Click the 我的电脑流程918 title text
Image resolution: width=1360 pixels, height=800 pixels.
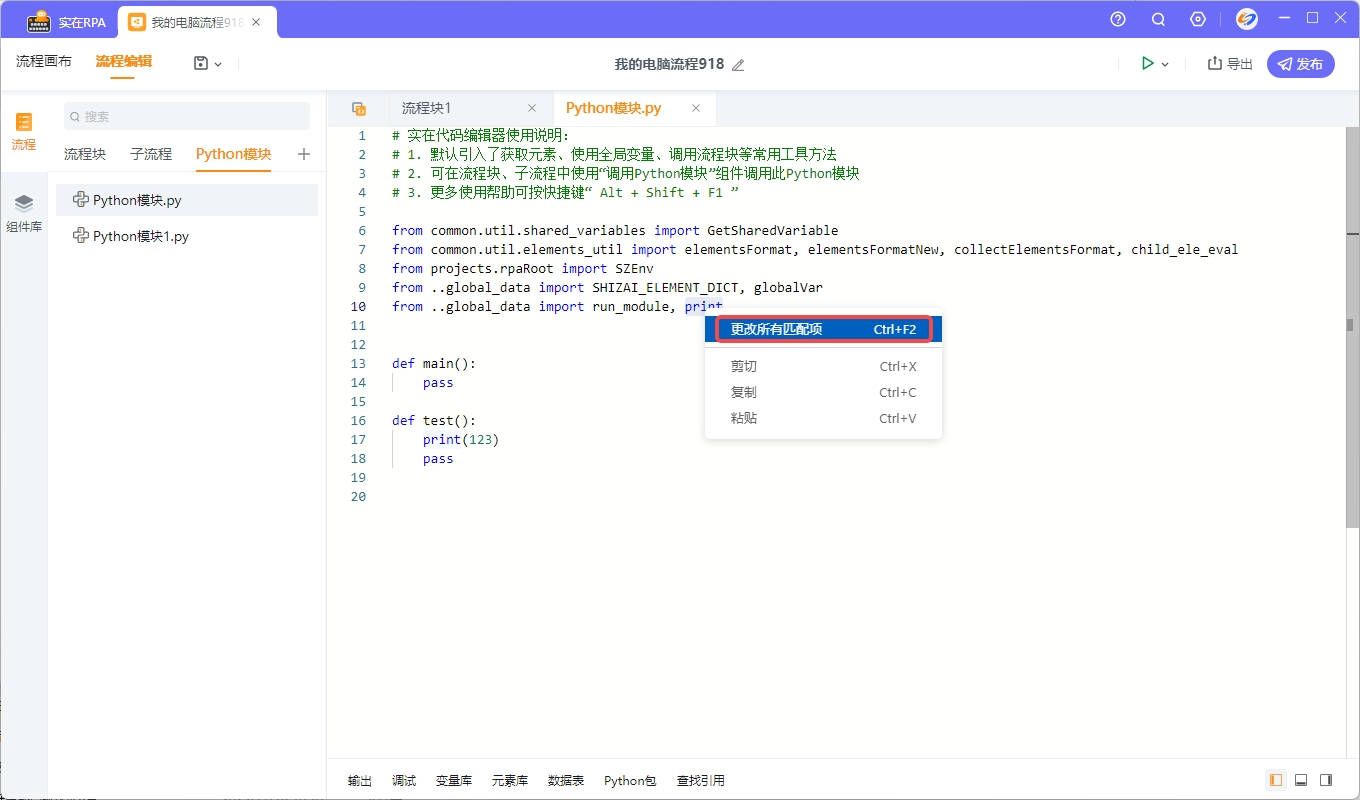coord(669,64)
